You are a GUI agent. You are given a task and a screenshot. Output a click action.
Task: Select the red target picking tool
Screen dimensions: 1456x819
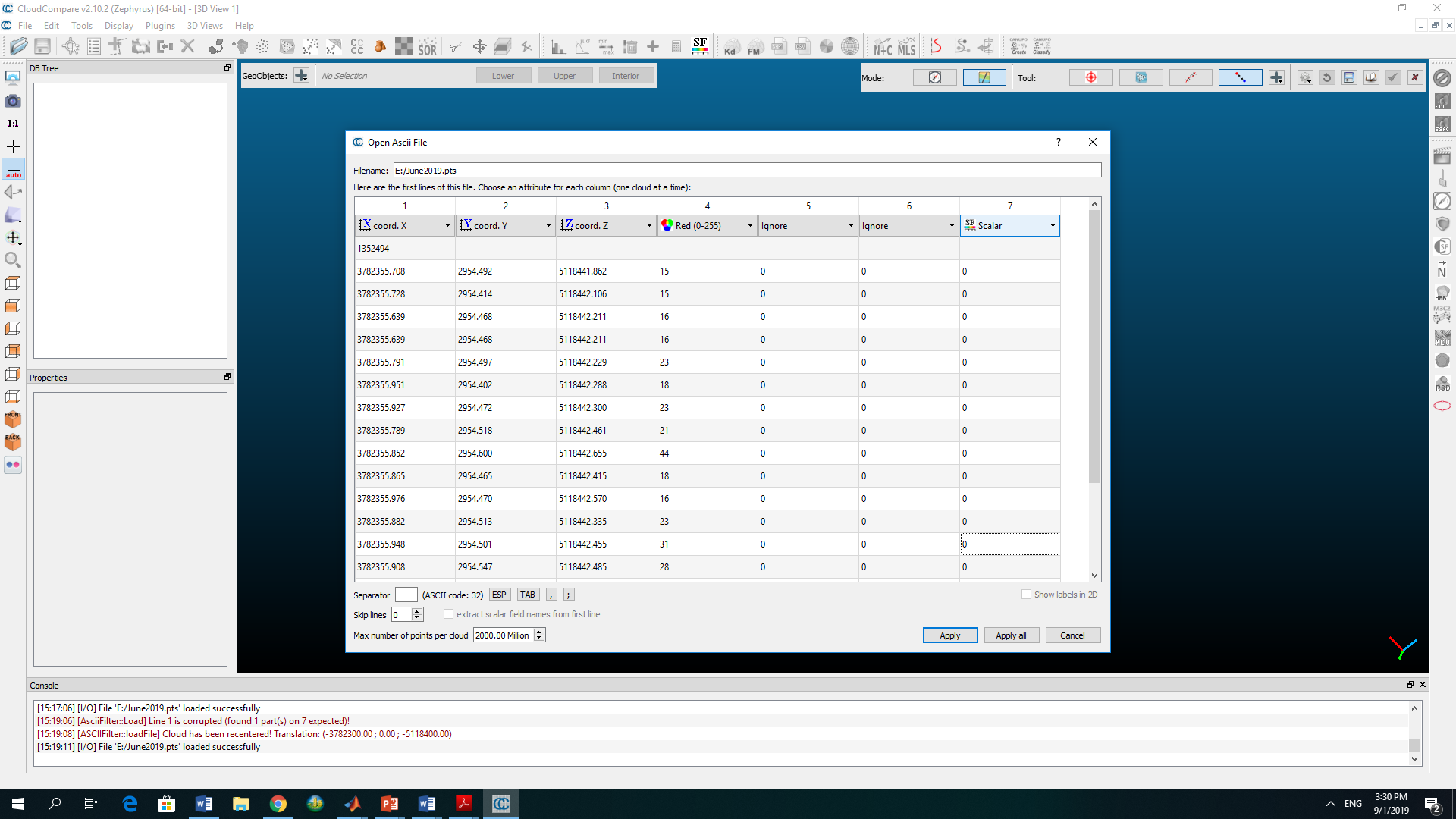1090,77
